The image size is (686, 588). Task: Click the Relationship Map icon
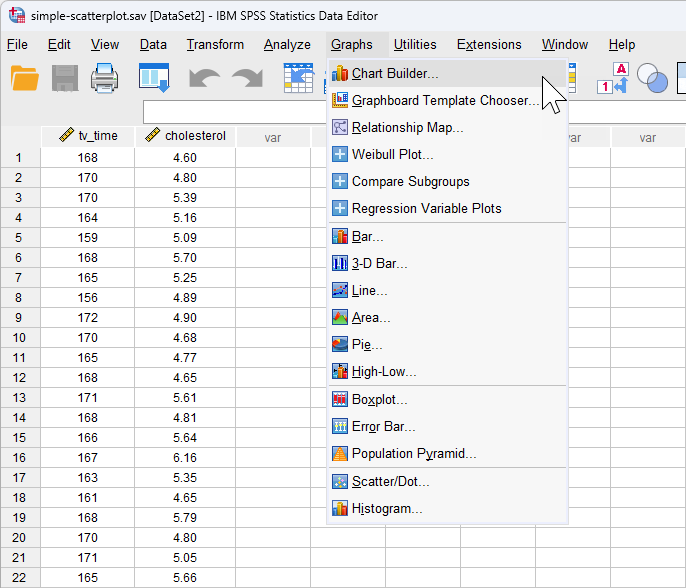click(x=340, y=127)
